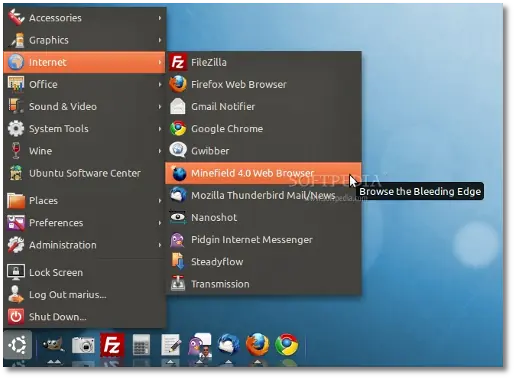This screenshot has width=514, height=378.
Task: Click the Graphics paintbrush icon
Action: 17,40
